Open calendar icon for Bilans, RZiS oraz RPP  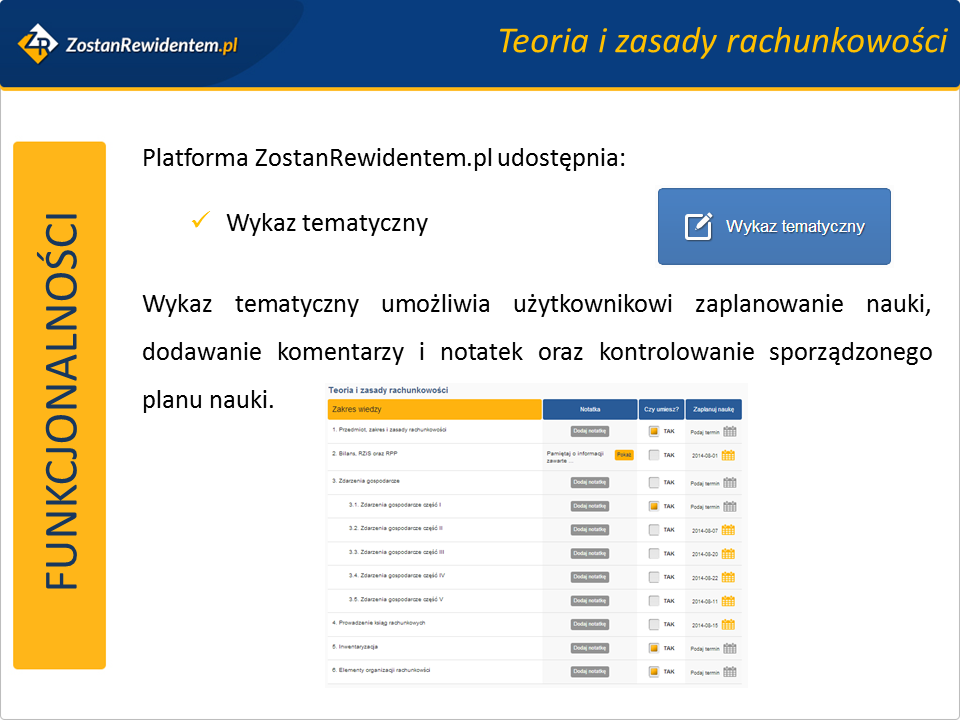pos(729,455)
